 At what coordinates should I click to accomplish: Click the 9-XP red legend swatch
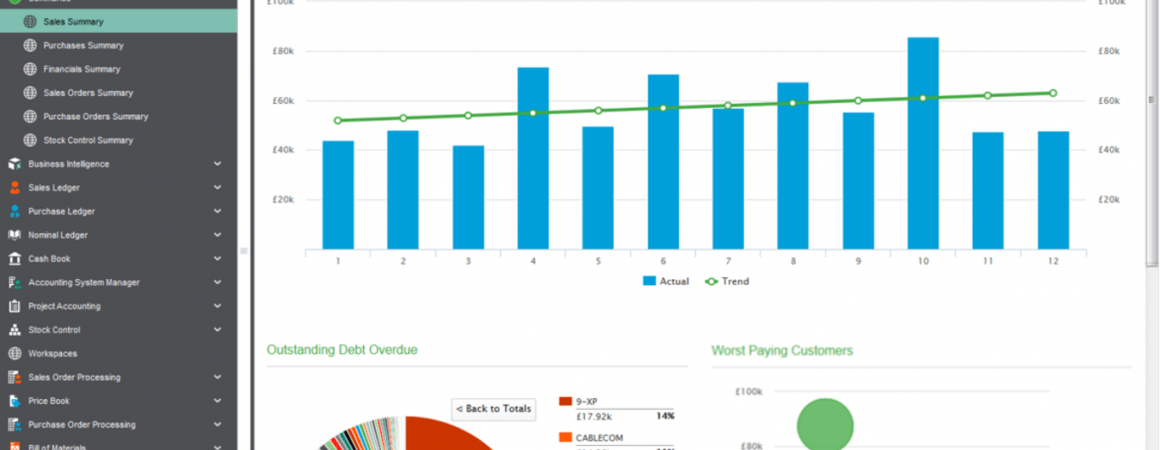coord(565,401)
